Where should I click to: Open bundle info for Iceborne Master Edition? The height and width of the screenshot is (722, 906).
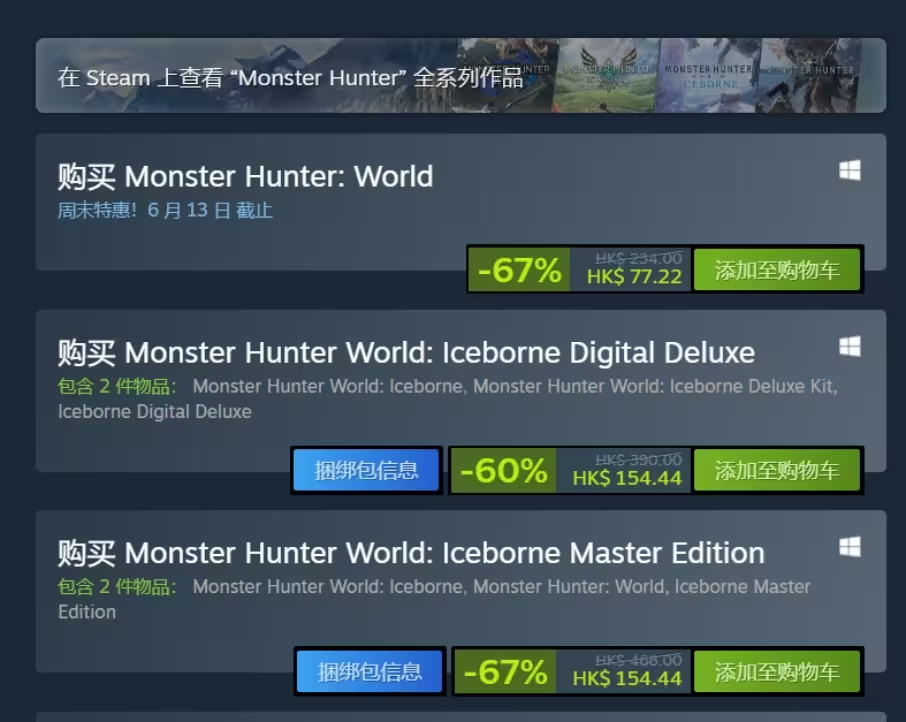coord(369,671)
